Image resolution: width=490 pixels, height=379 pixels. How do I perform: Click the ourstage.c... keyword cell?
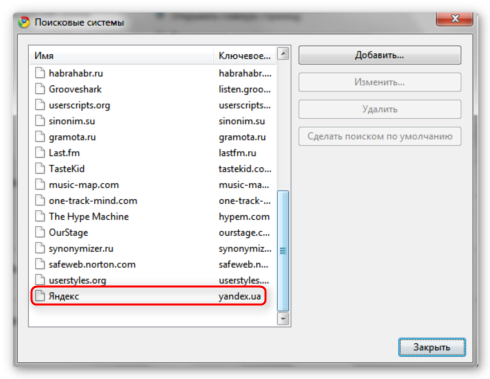[244, 233]
